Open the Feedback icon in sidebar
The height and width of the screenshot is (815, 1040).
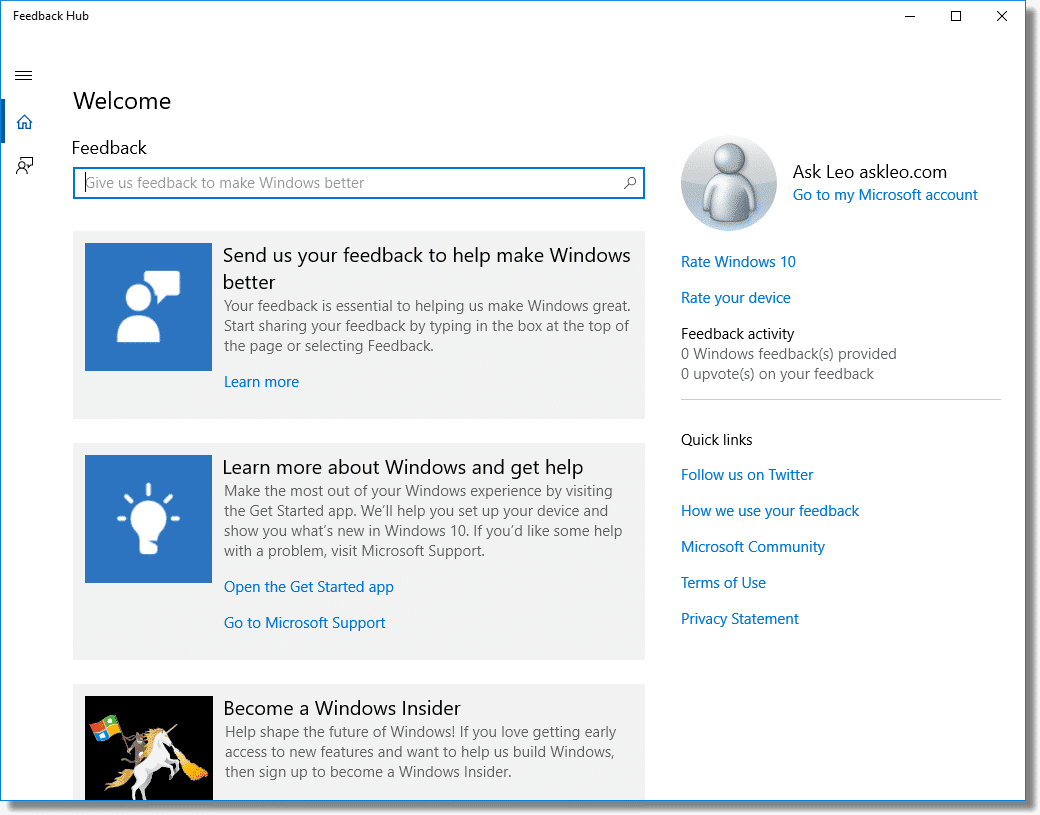coord(24,166)
